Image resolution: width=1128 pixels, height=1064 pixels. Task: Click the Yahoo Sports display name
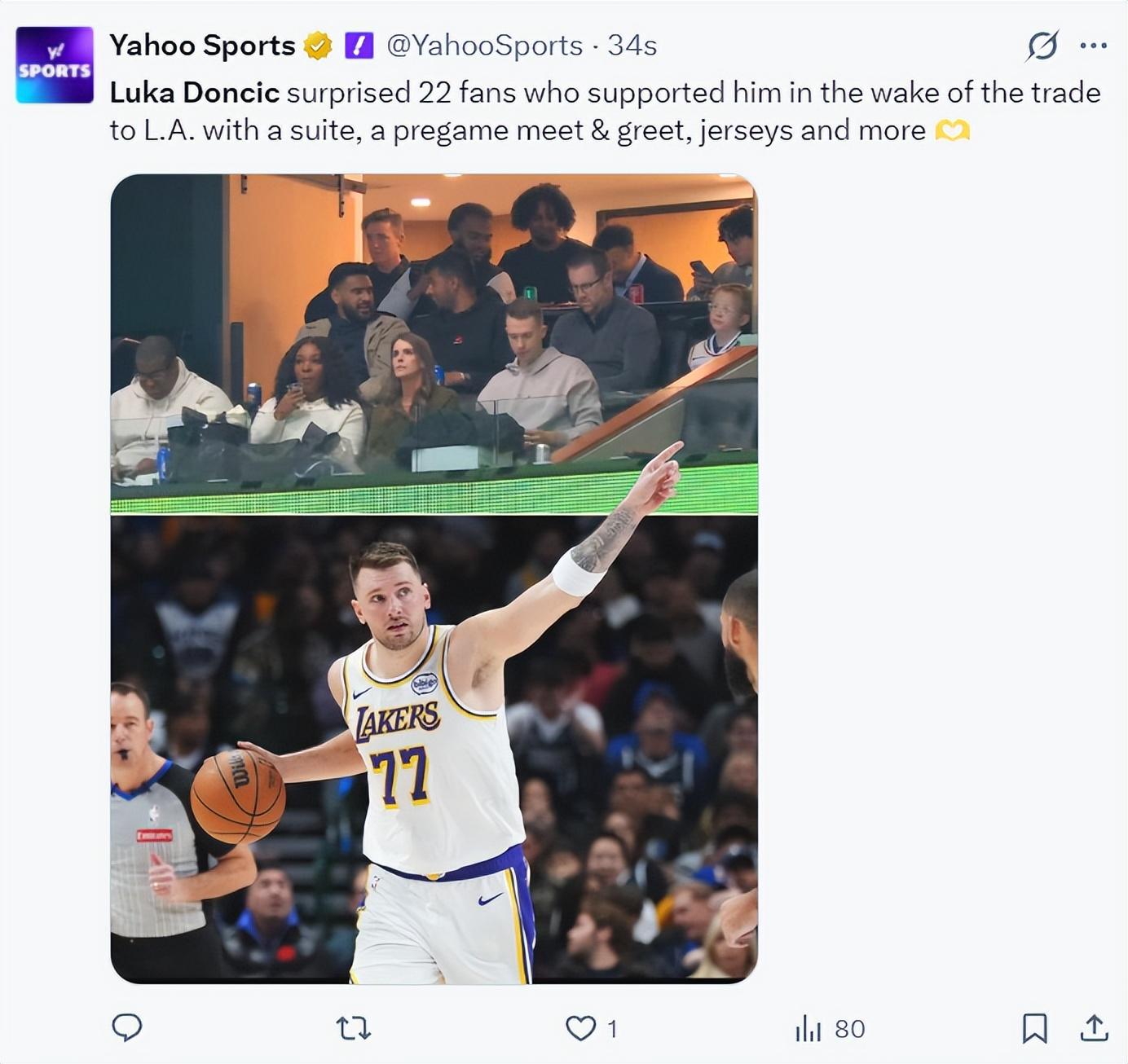[202, 46]
